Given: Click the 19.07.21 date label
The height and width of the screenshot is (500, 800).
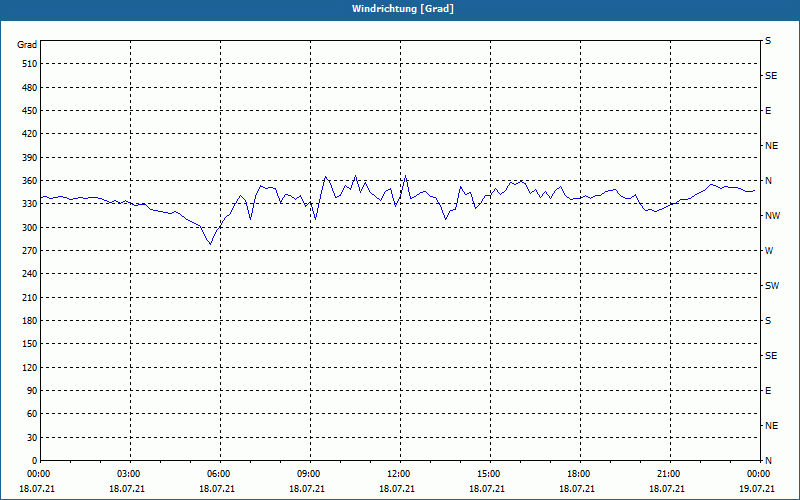Looking at the screenshot, I should (757, 489).
